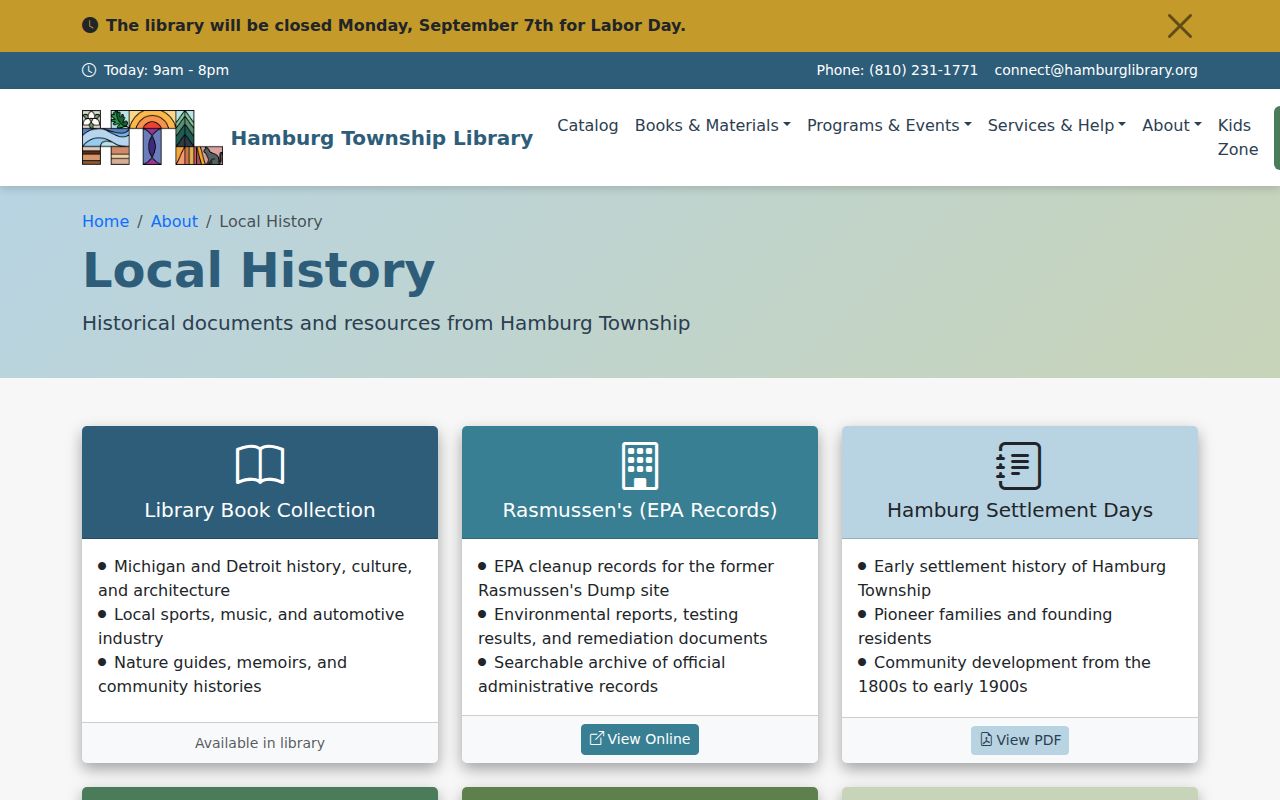1280x800 pixels.
Task: Click the Hamburg Township Library site title
Action: click(382, 138)
